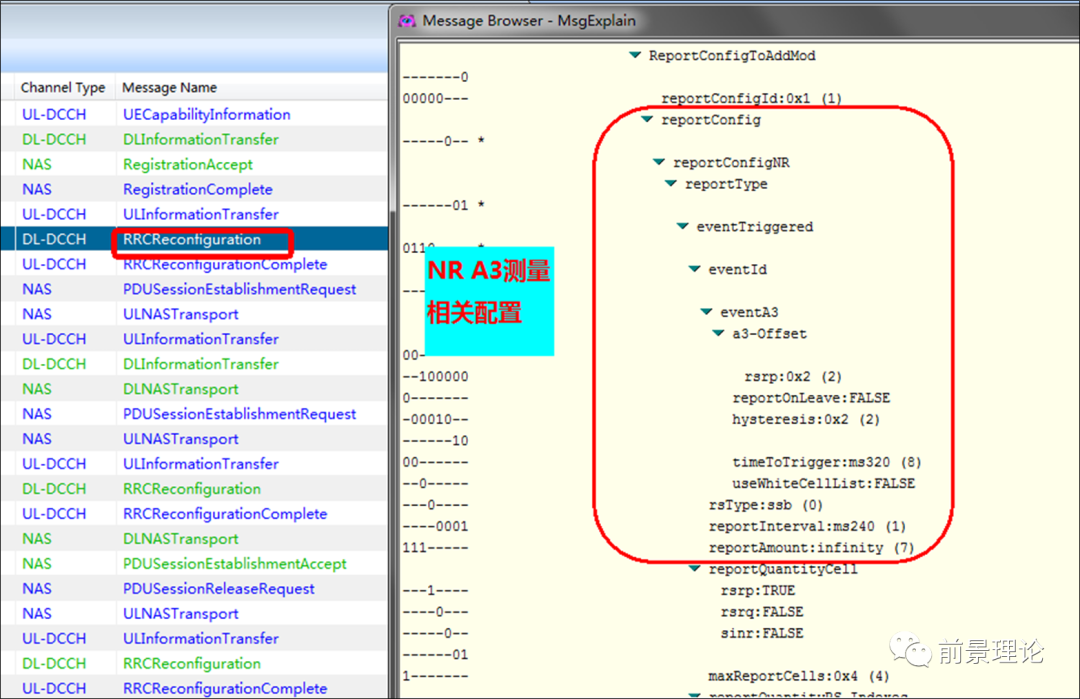Sort by the Channel Type column header
The image size is (1080, 699).
[62, 88]
